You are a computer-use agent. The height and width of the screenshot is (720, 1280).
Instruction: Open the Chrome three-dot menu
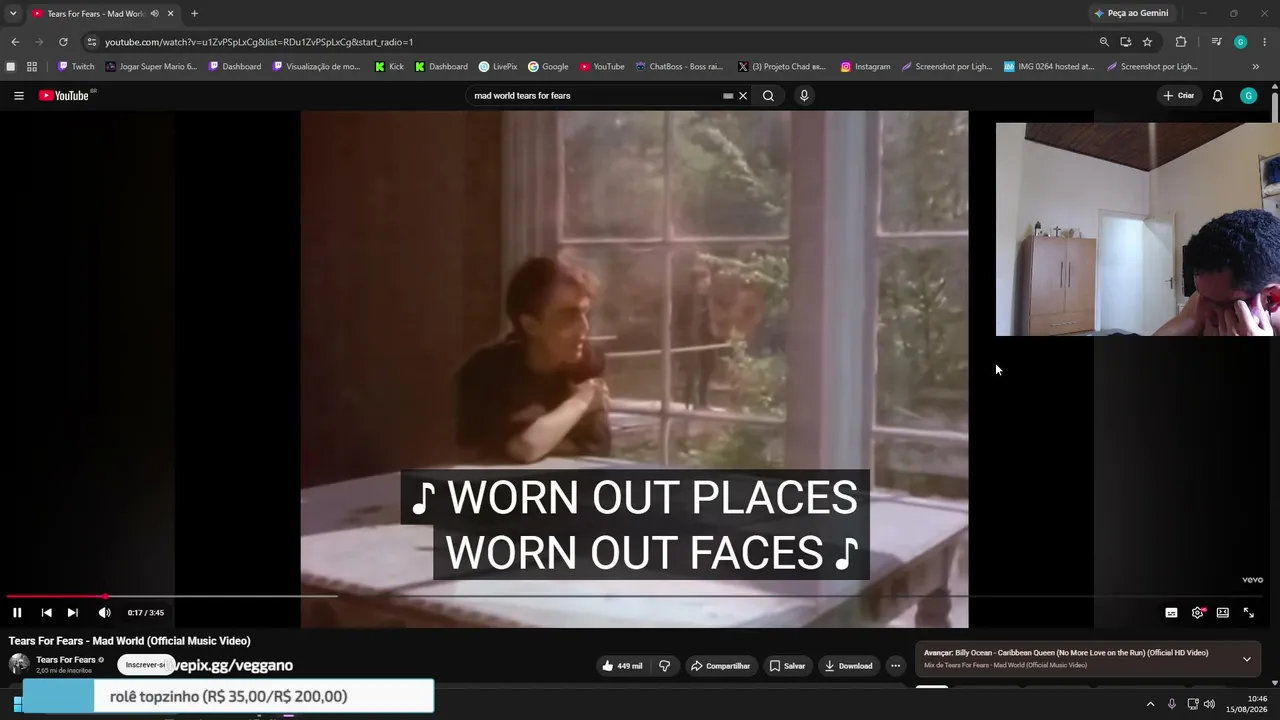(1265, 42)
